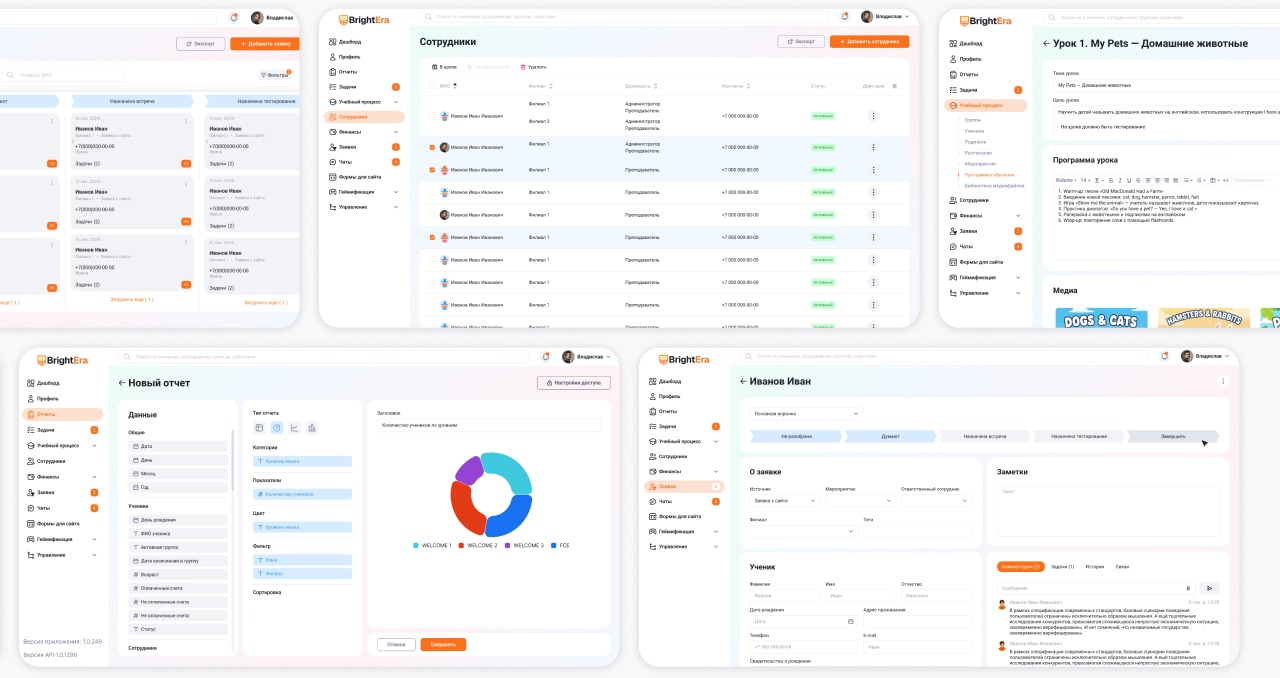The image size is (1280, 678).
Task: Click attachment paperclip in Сообщение field
Action: (x=1188, y=588)
